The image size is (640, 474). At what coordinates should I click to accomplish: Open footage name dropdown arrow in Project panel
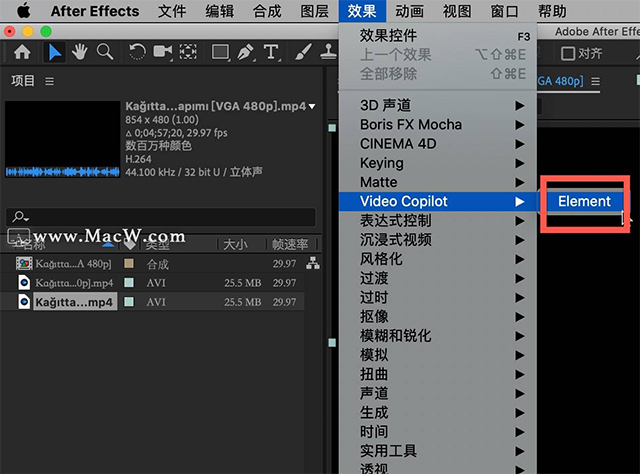(x=312, y=106)
